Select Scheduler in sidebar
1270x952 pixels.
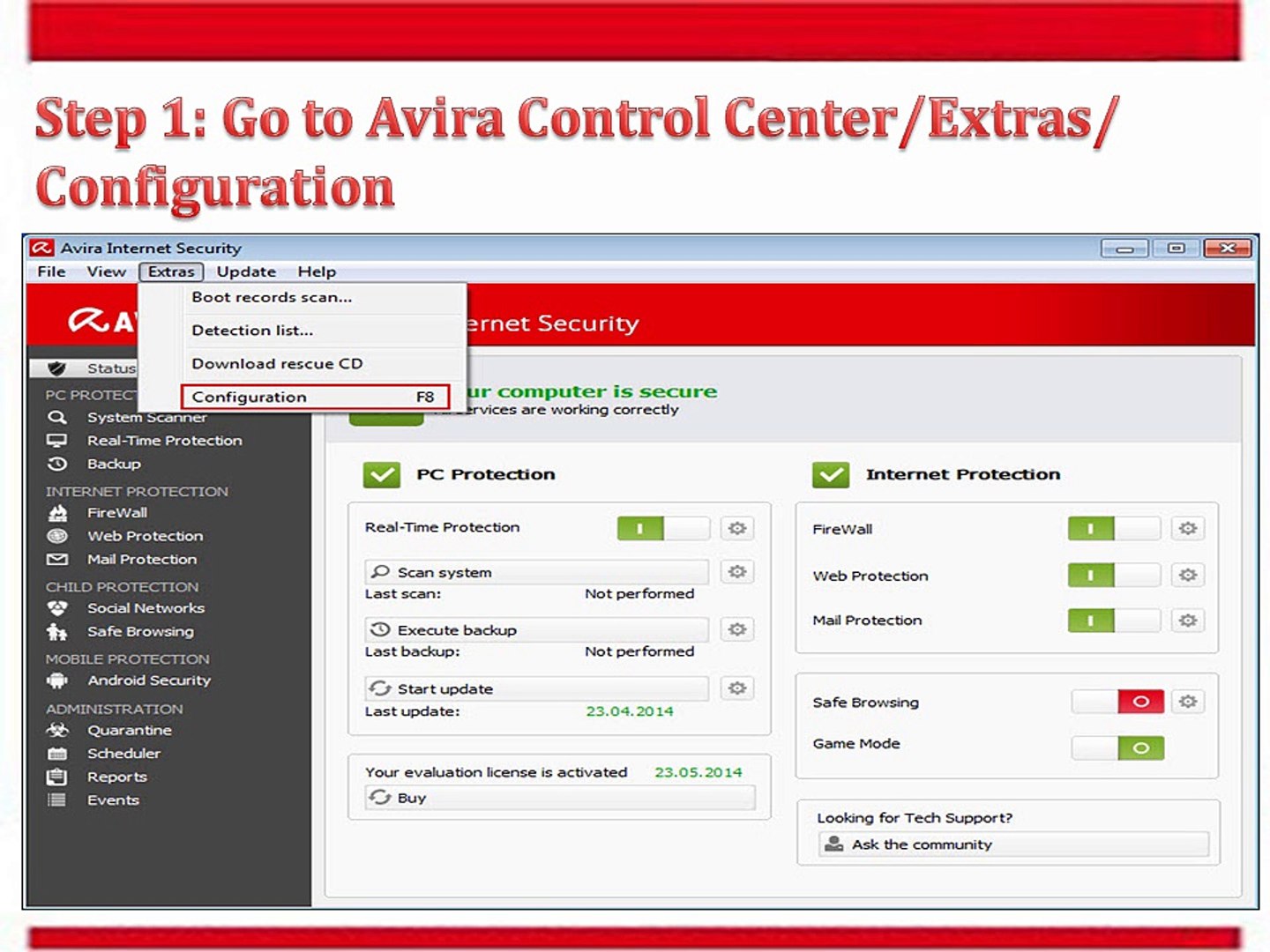tap(123, 754)
